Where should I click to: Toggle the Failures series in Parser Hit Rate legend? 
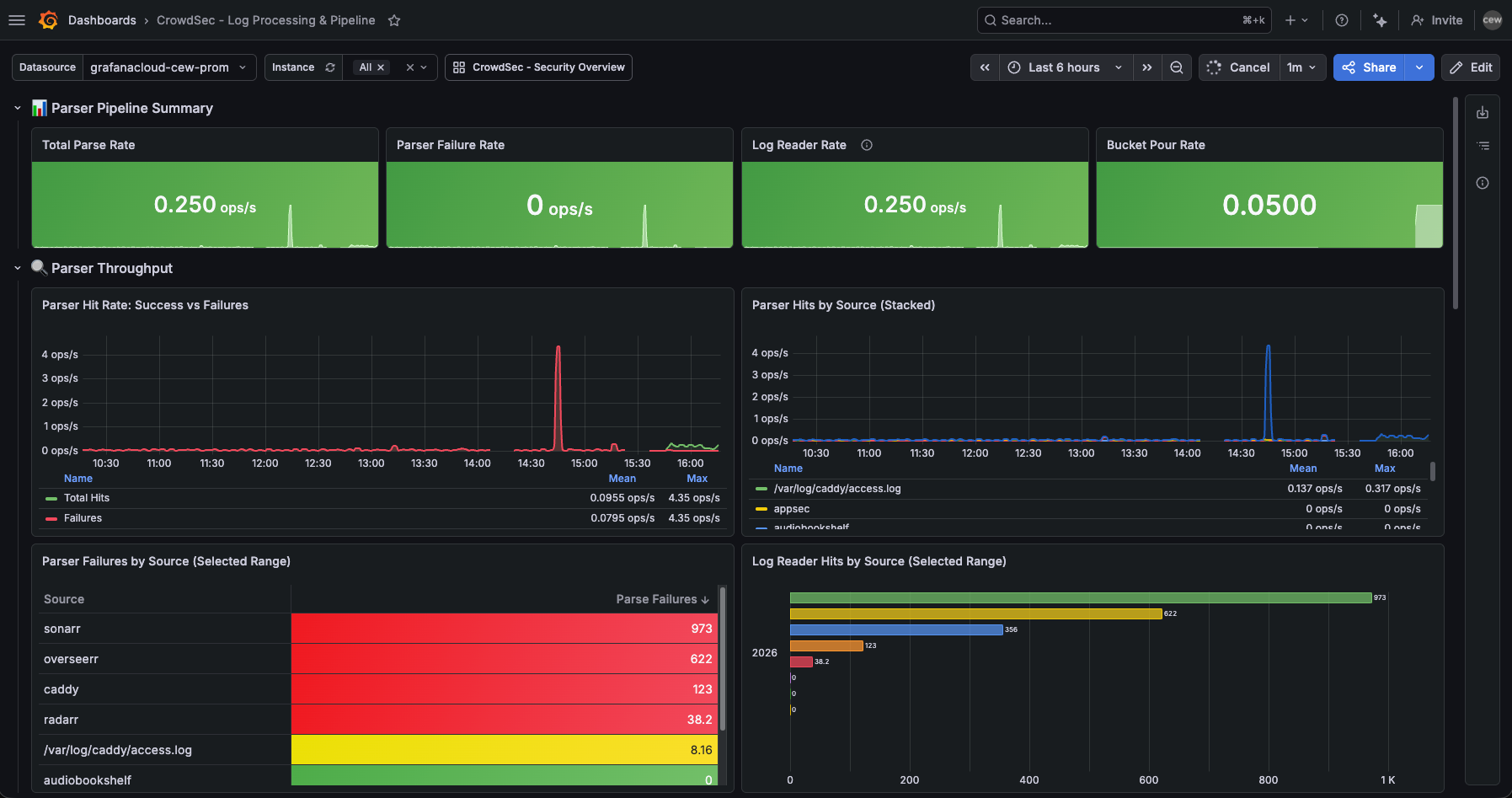point(80,517)
